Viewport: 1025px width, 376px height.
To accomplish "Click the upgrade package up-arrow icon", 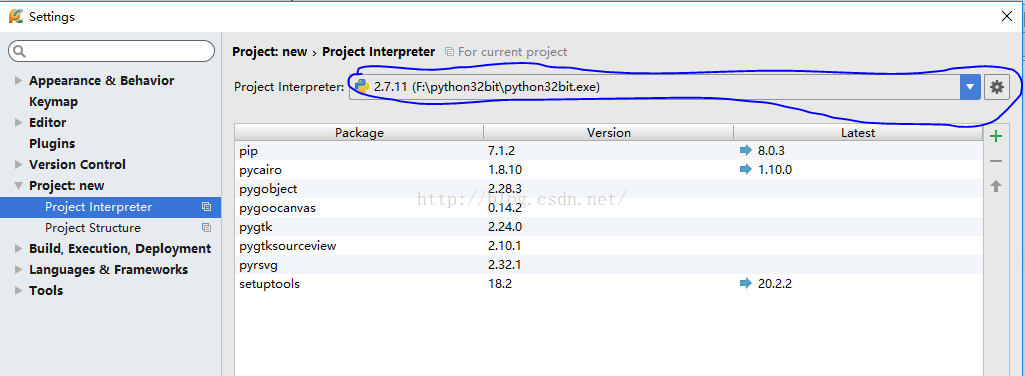I will (x=996, y=186).
